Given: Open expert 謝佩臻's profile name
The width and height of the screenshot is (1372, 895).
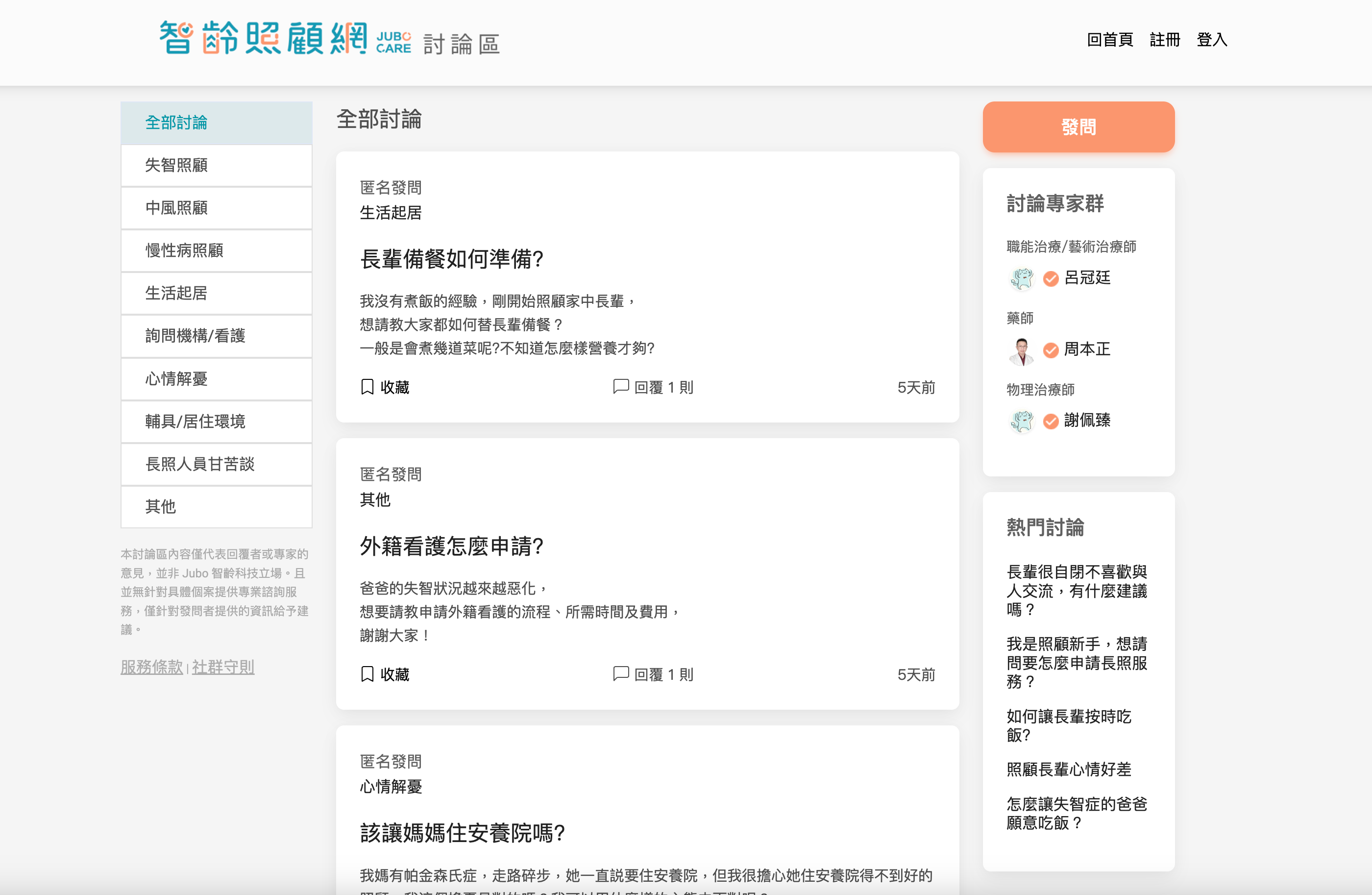Looking at the screenshot, I should [1087, 421].
